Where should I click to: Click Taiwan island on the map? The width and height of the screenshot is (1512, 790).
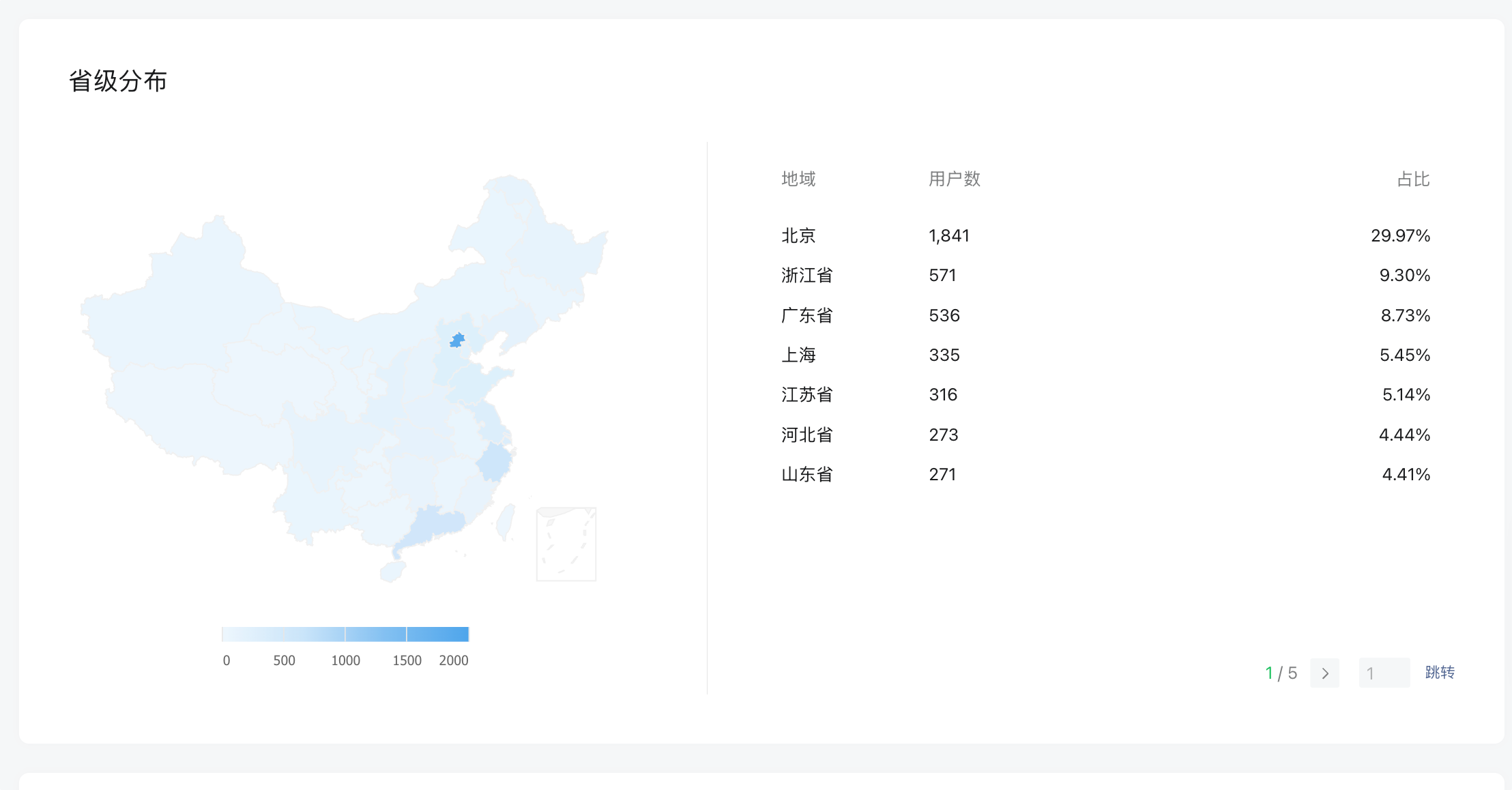point(506,522)
